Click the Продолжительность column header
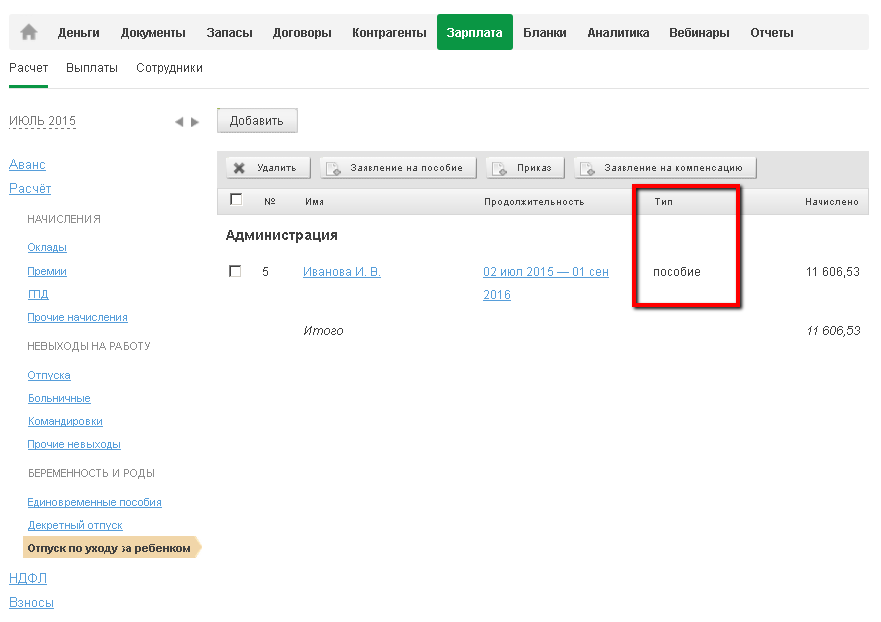This screenshot has height=622, width=881. (x=534, y=202)
